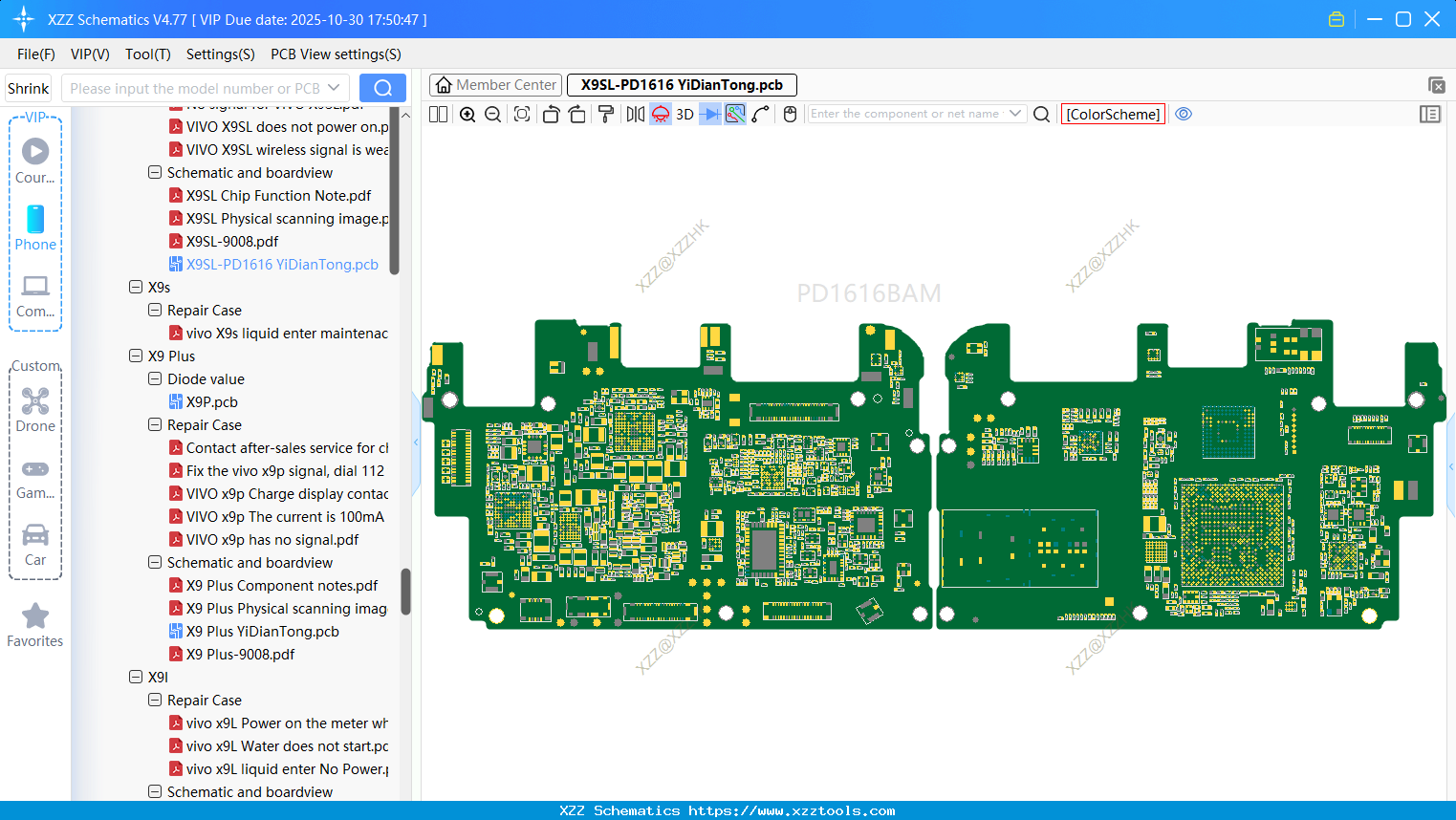The width and height of the screenshot is (1456, 820).
Task: Click the fit-to-view icon in the toolbar
Action: [x=522, y=115]
